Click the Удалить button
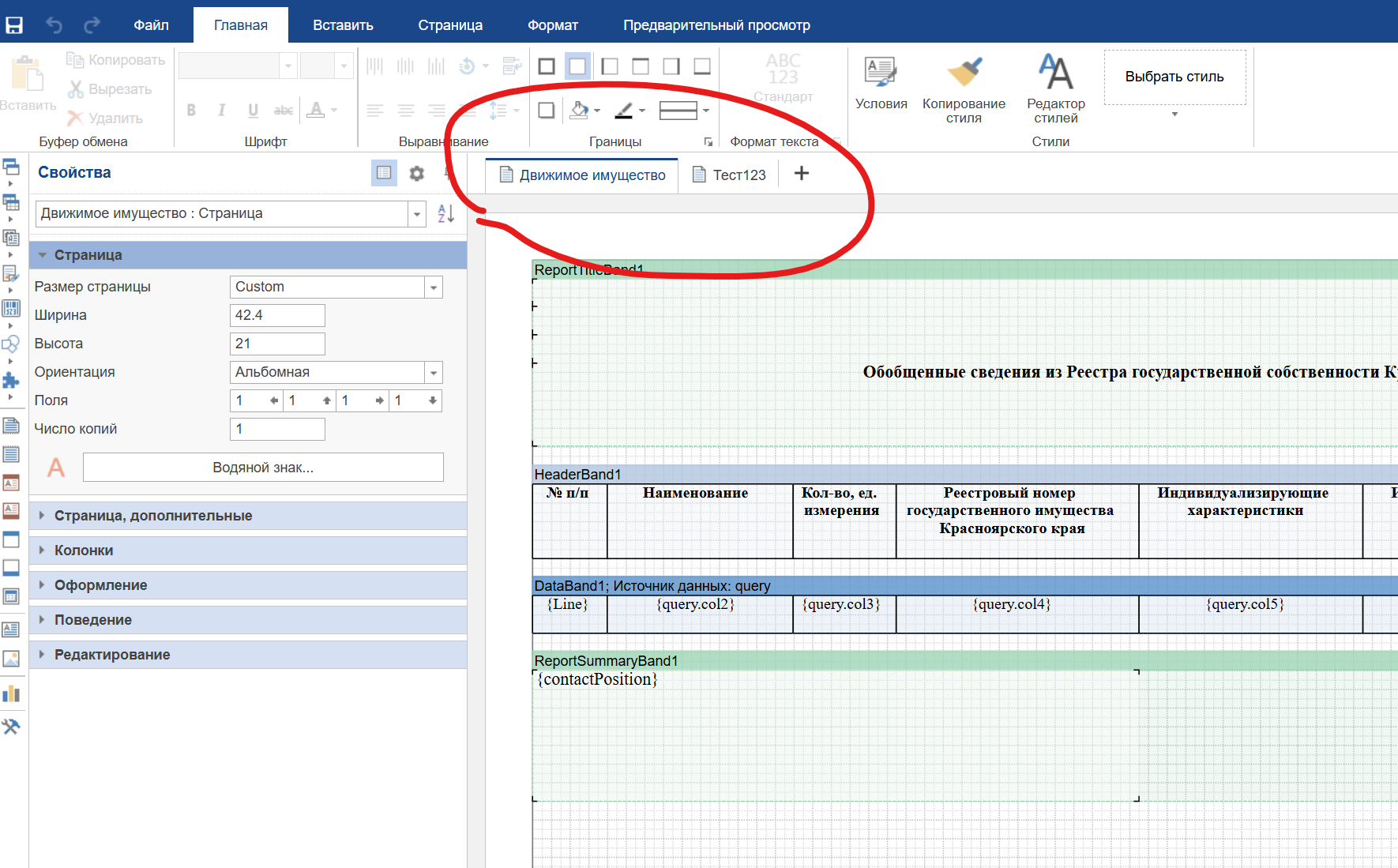Screen dimensions: 1398x868 (x=105, y=118)
